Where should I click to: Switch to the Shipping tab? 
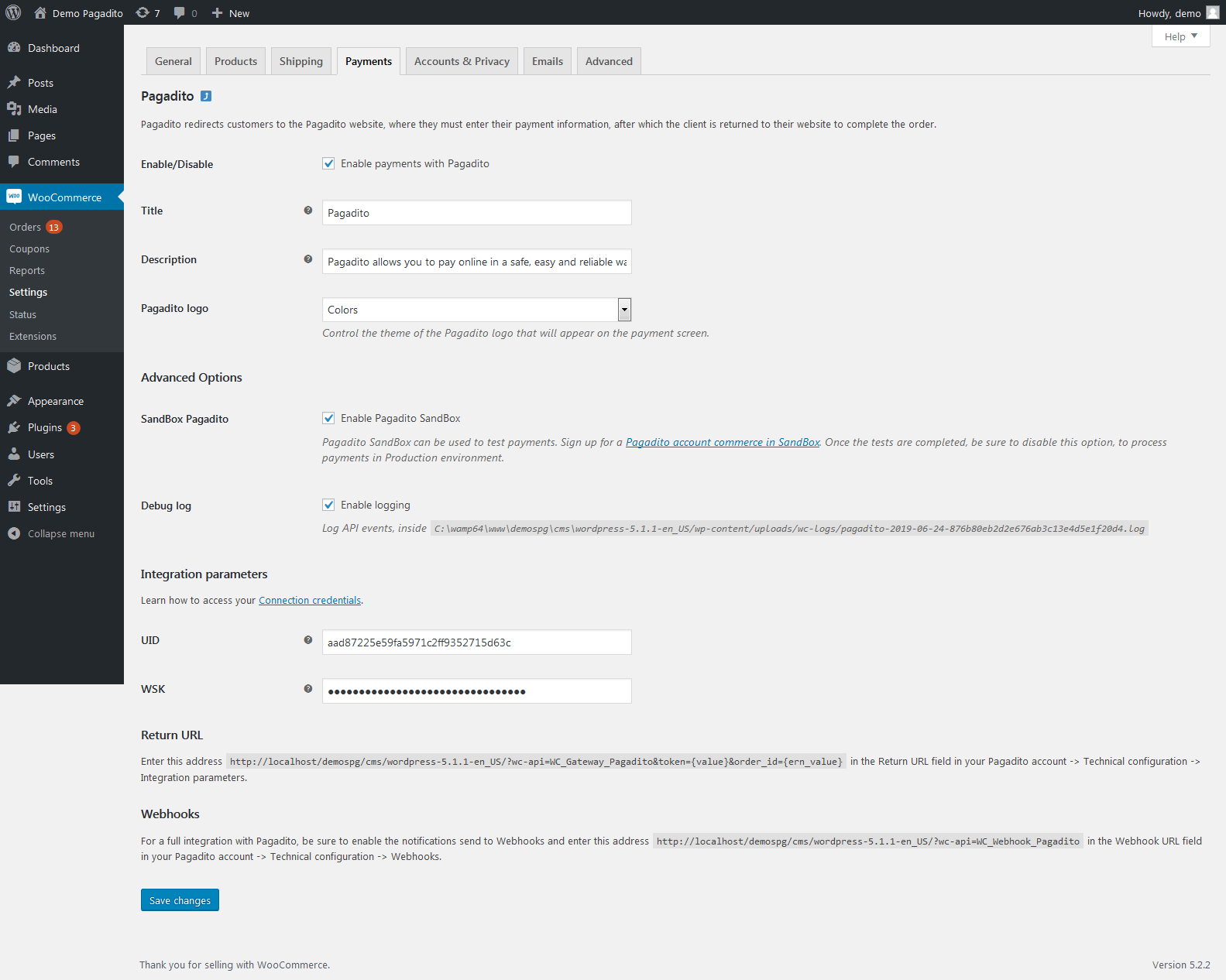pyautogui.click(x=300, y=61)
